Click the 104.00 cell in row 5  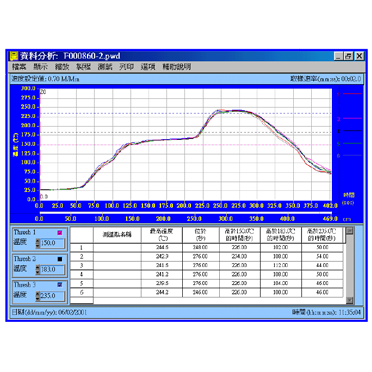click(x=281, y=284)
